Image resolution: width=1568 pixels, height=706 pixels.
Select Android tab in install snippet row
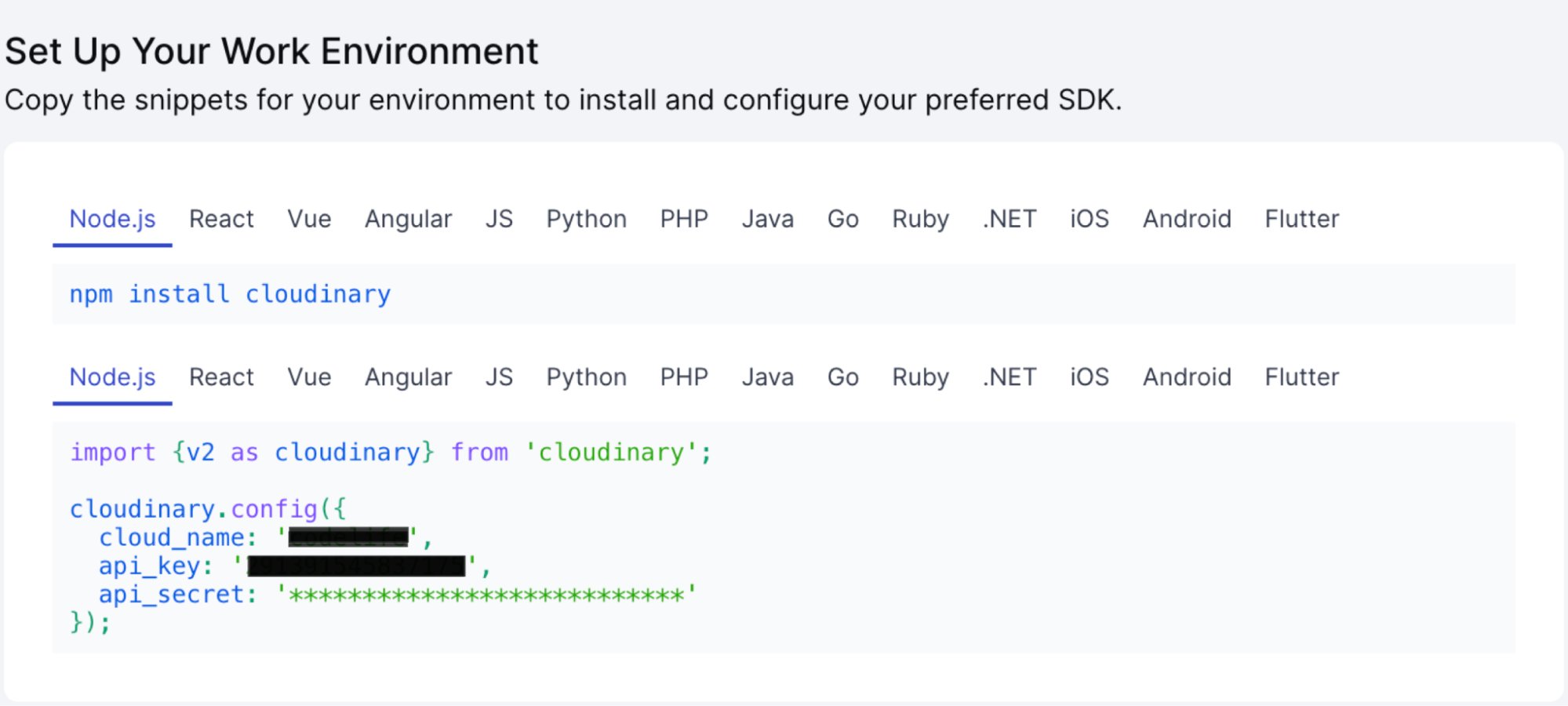point(1187,219)
